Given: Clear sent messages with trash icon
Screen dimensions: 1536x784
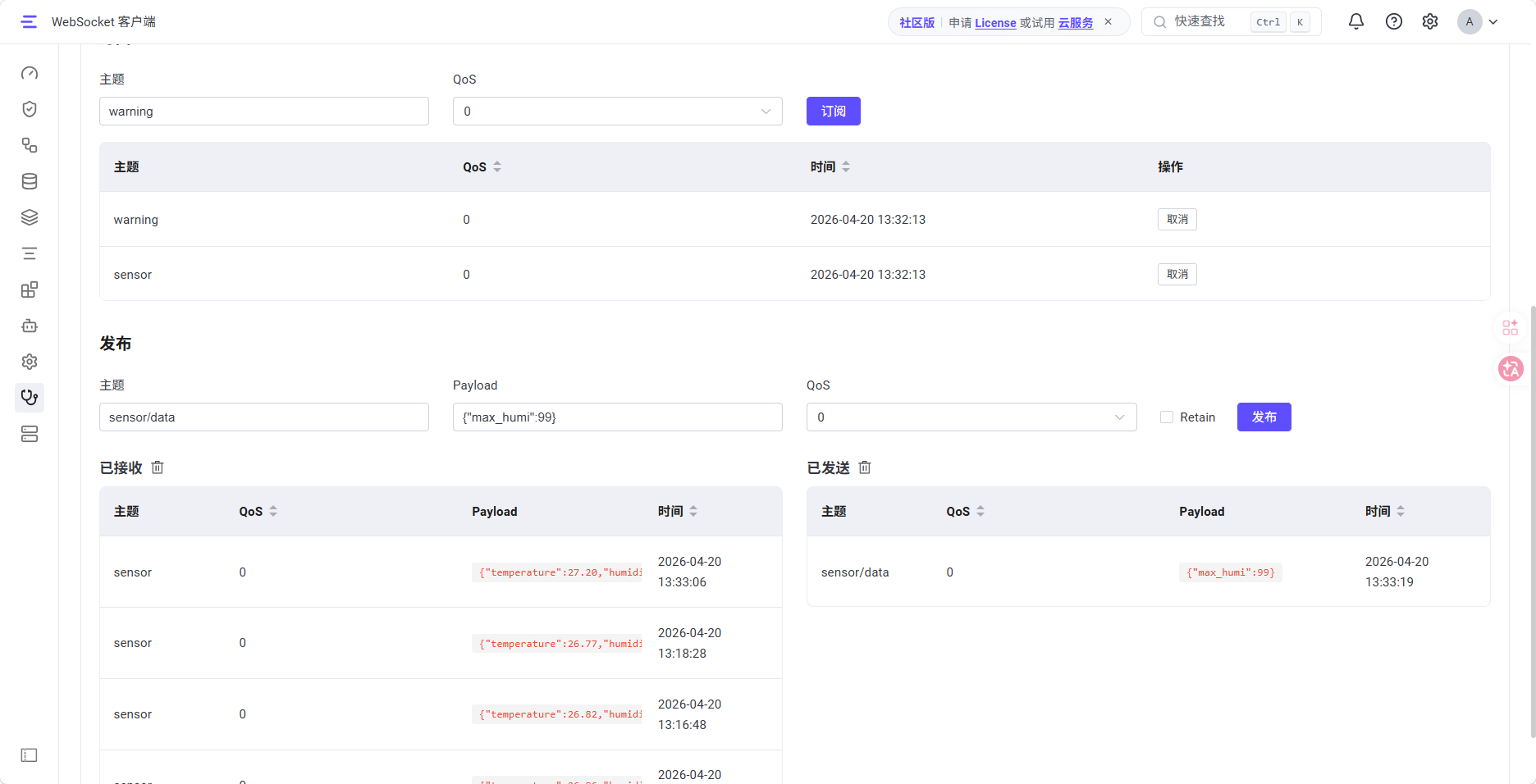Looking at the screenshot, I should pyautogui.click(x=865, y=467).
